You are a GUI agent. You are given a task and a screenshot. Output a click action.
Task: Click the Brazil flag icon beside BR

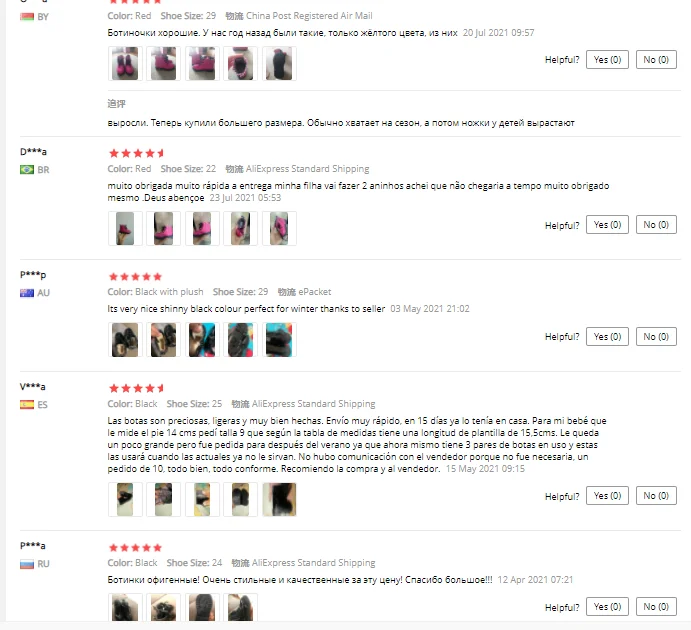click(27, 170)
